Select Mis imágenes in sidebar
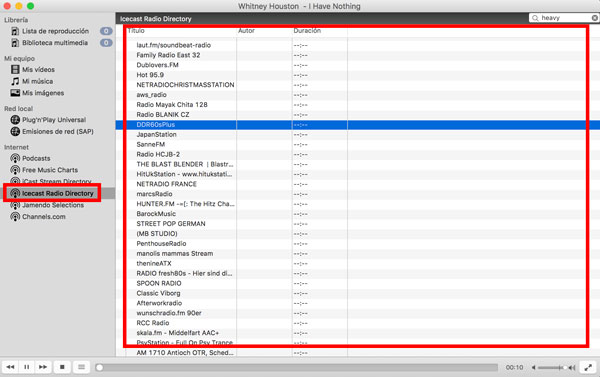Viewport: 600px width, 377px height. pyautogui.click(x=43, y=93)
